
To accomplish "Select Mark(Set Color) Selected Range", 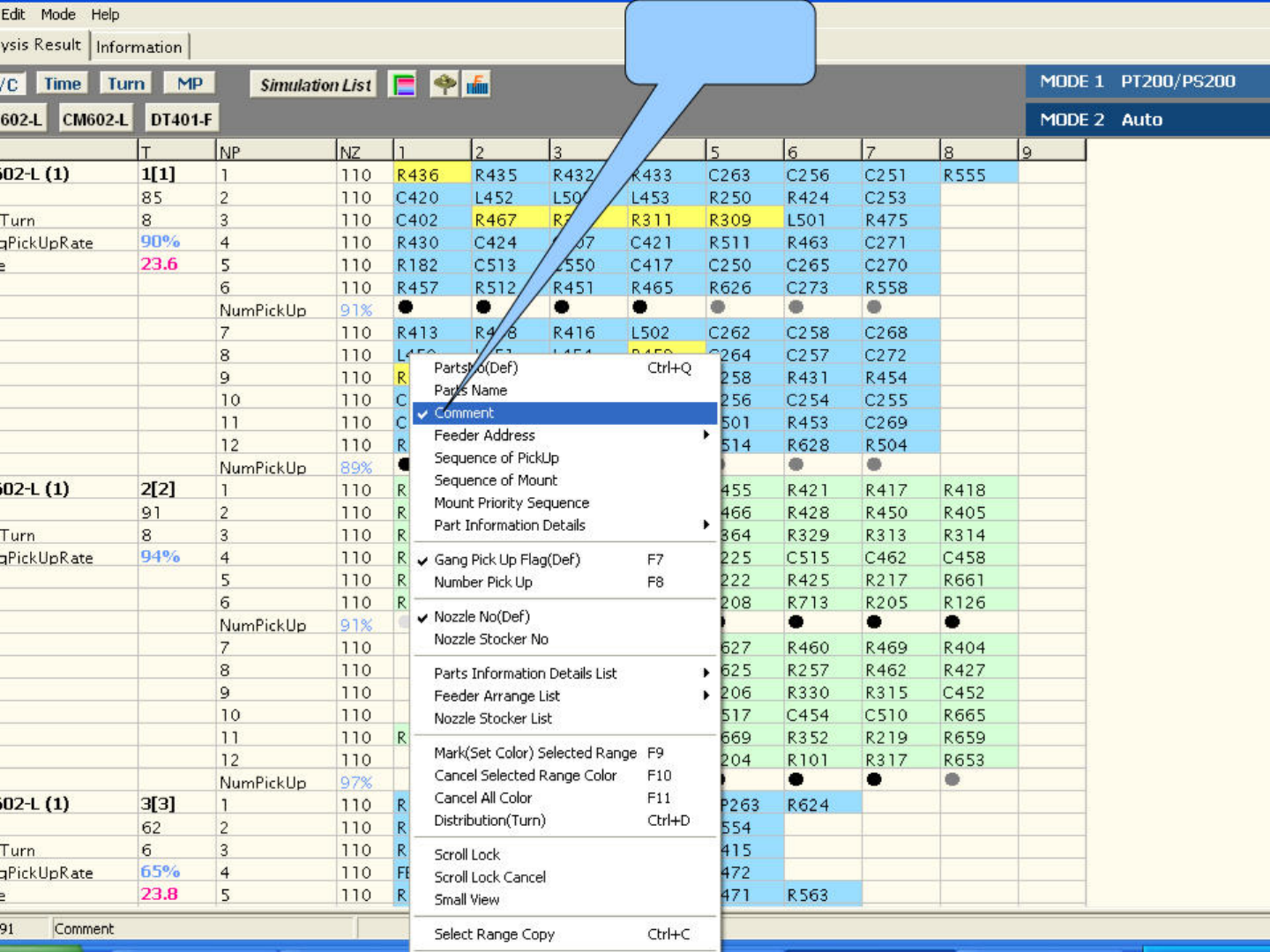I will tap(534, 753).
